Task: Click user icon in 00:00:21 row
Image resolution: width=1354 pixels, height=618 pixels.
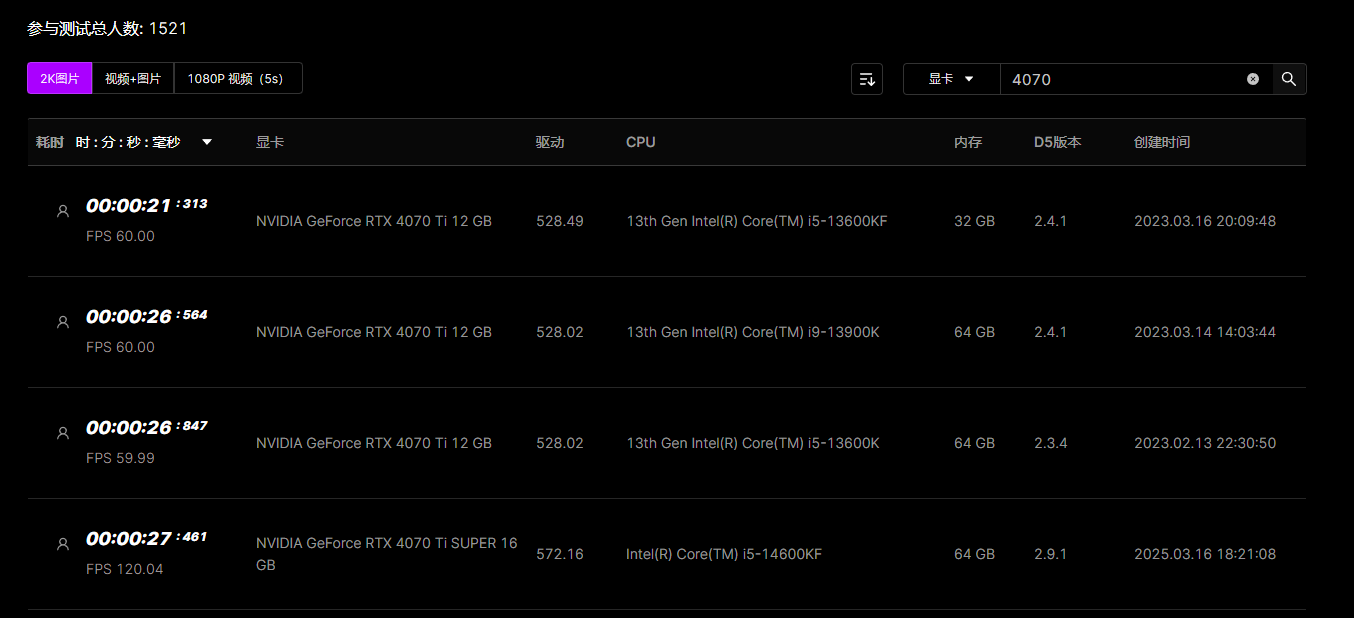Action: tap(63, 211)
